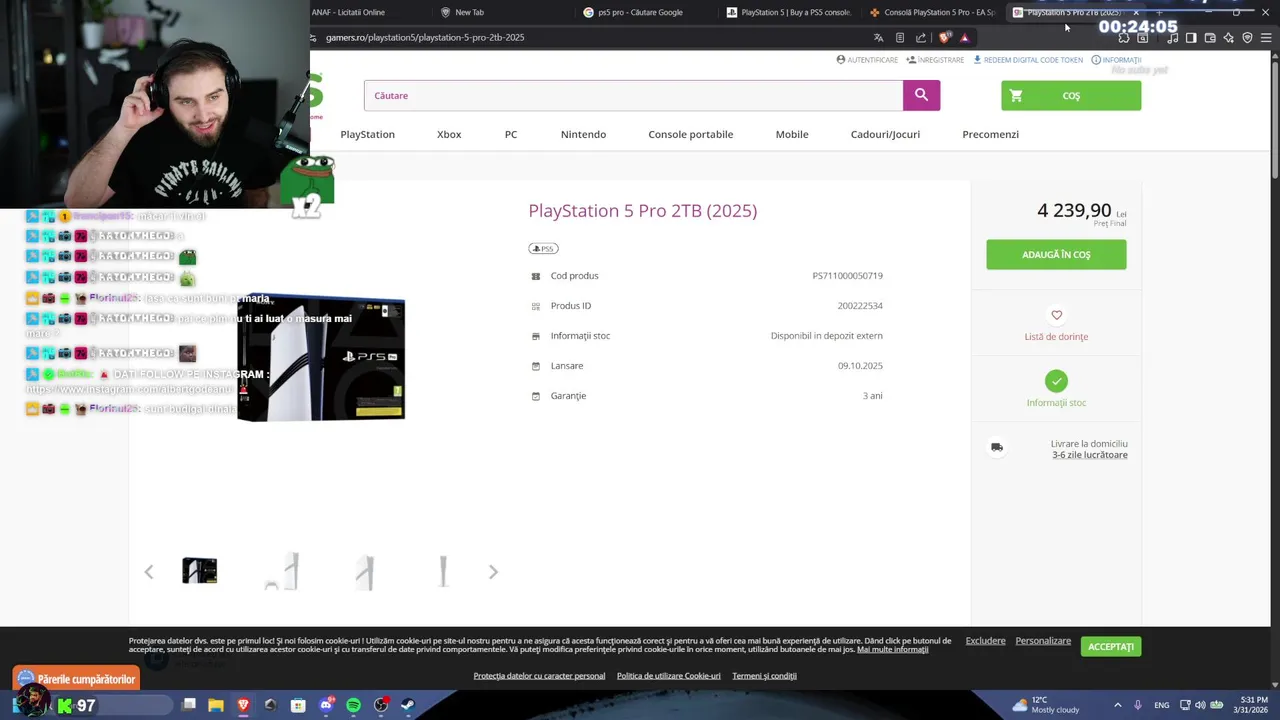Select the second product gallery thumbnail
The width and height of the screenshot is (1280, 720).
tap(282, 571)
